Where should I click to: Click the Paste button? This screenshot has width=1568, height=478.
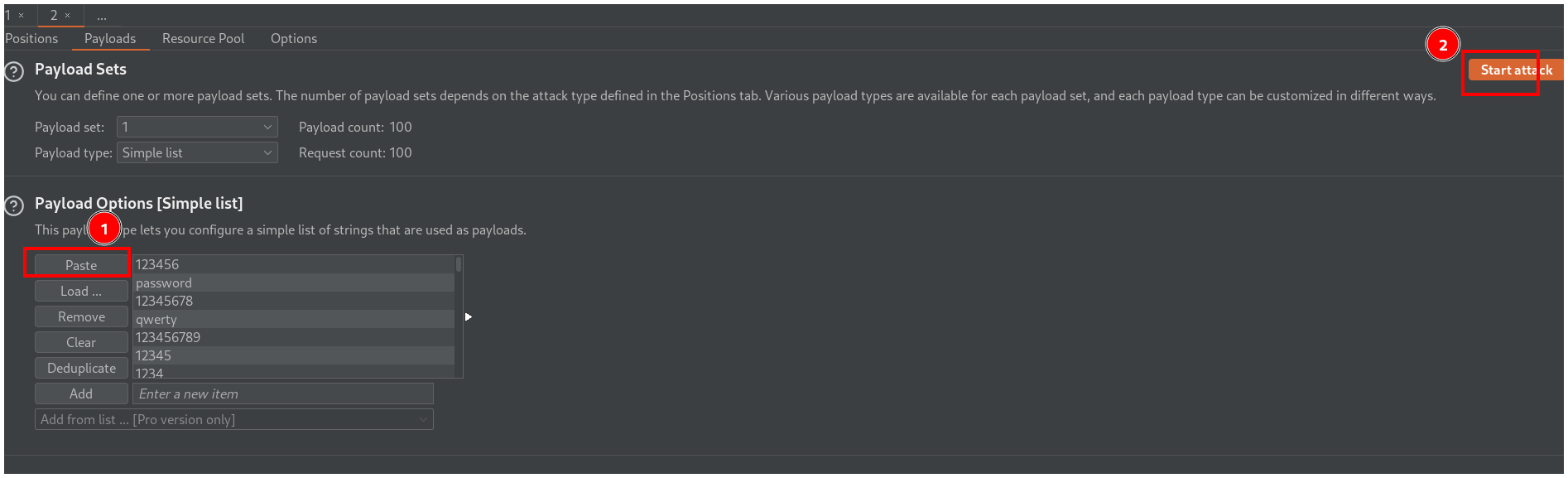(81, 265)
